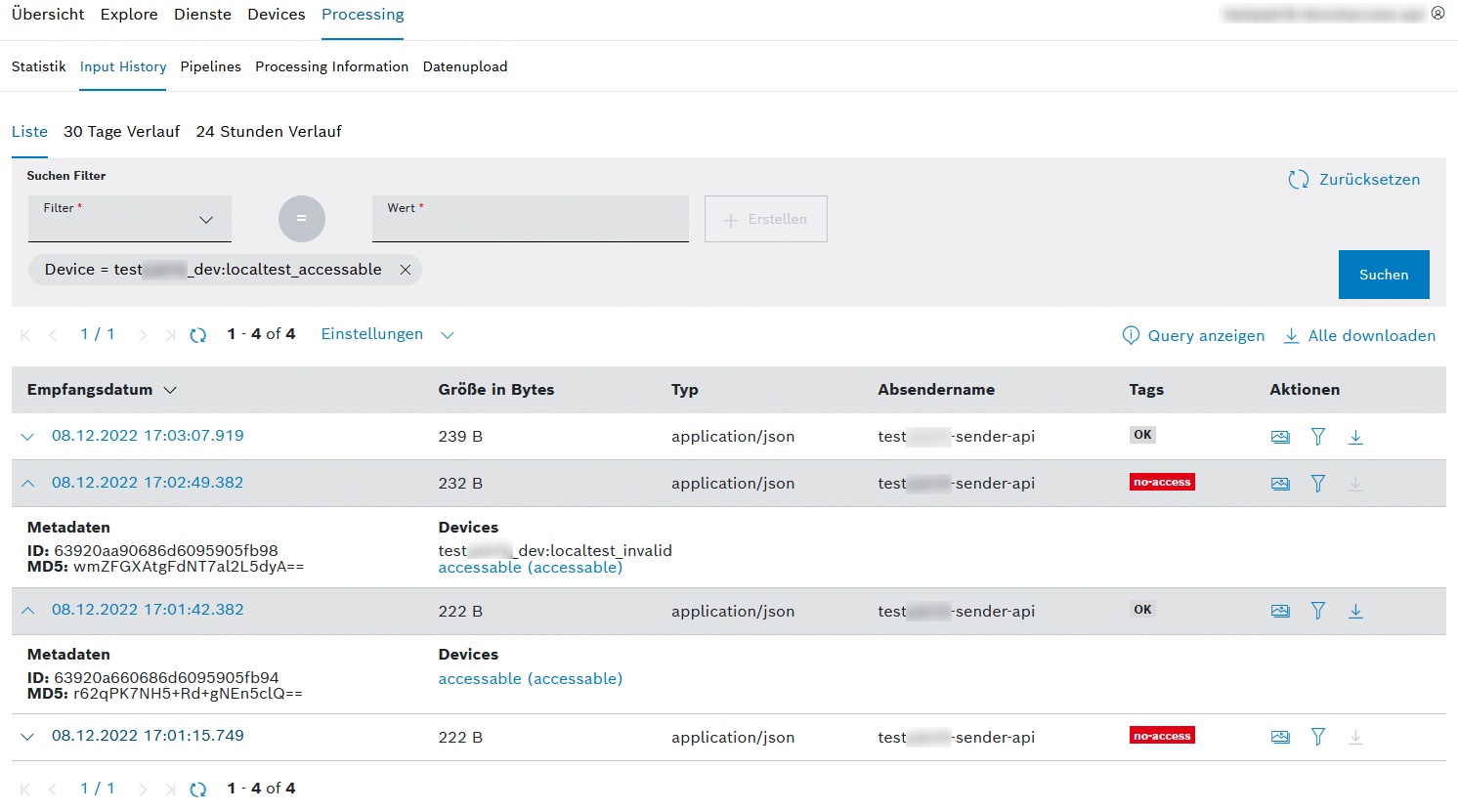The height and width of the screenshot is (812, 1458).
Task: Click the download icon for 17:03:07.919 row
Action: pyautogui.click(x=1355, y=437)
